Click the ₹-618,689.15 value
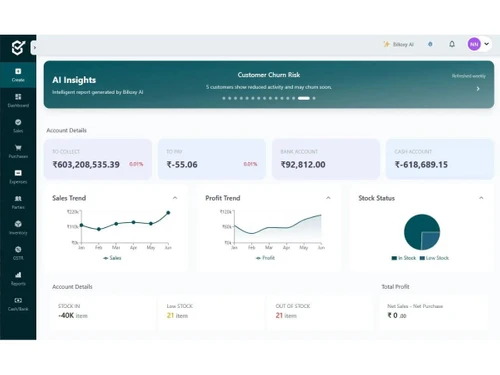The width and height of the screenshot is (500, 375). [x=421, y=164]
